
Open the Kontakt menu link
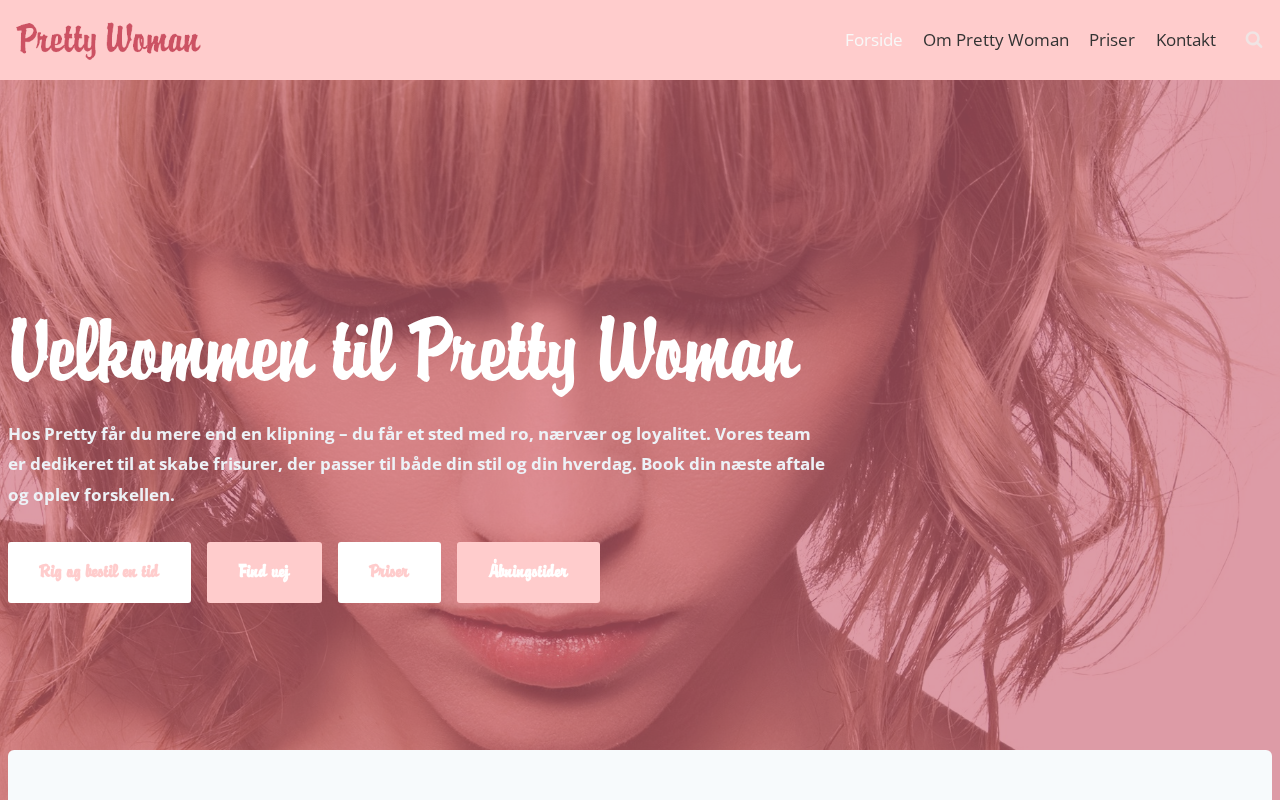pos(1186,40)
